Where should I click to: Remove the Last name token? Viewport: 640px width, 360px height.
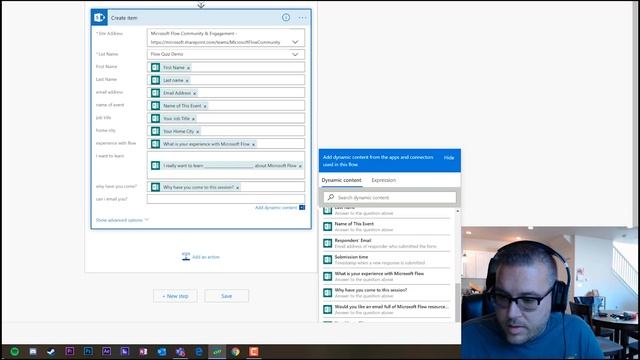point(187,80)
